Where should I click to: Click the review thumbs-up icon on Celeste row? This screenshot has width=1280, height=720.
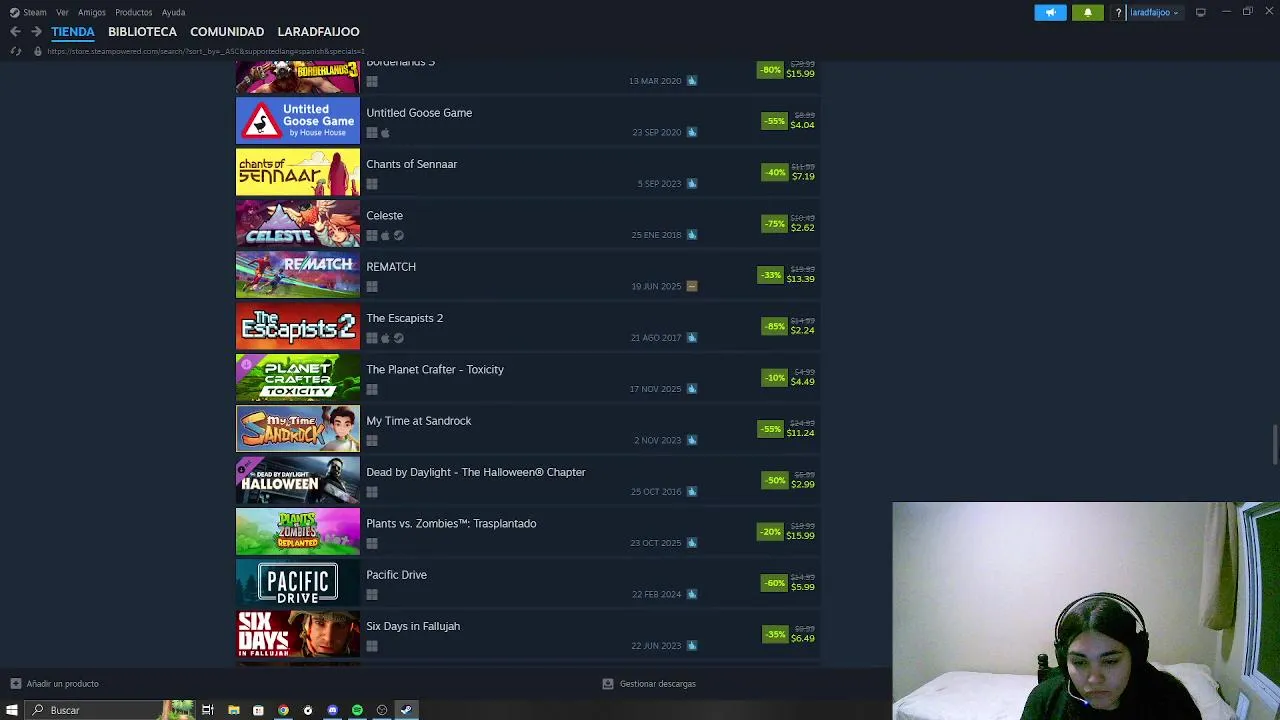pos(692,235)
